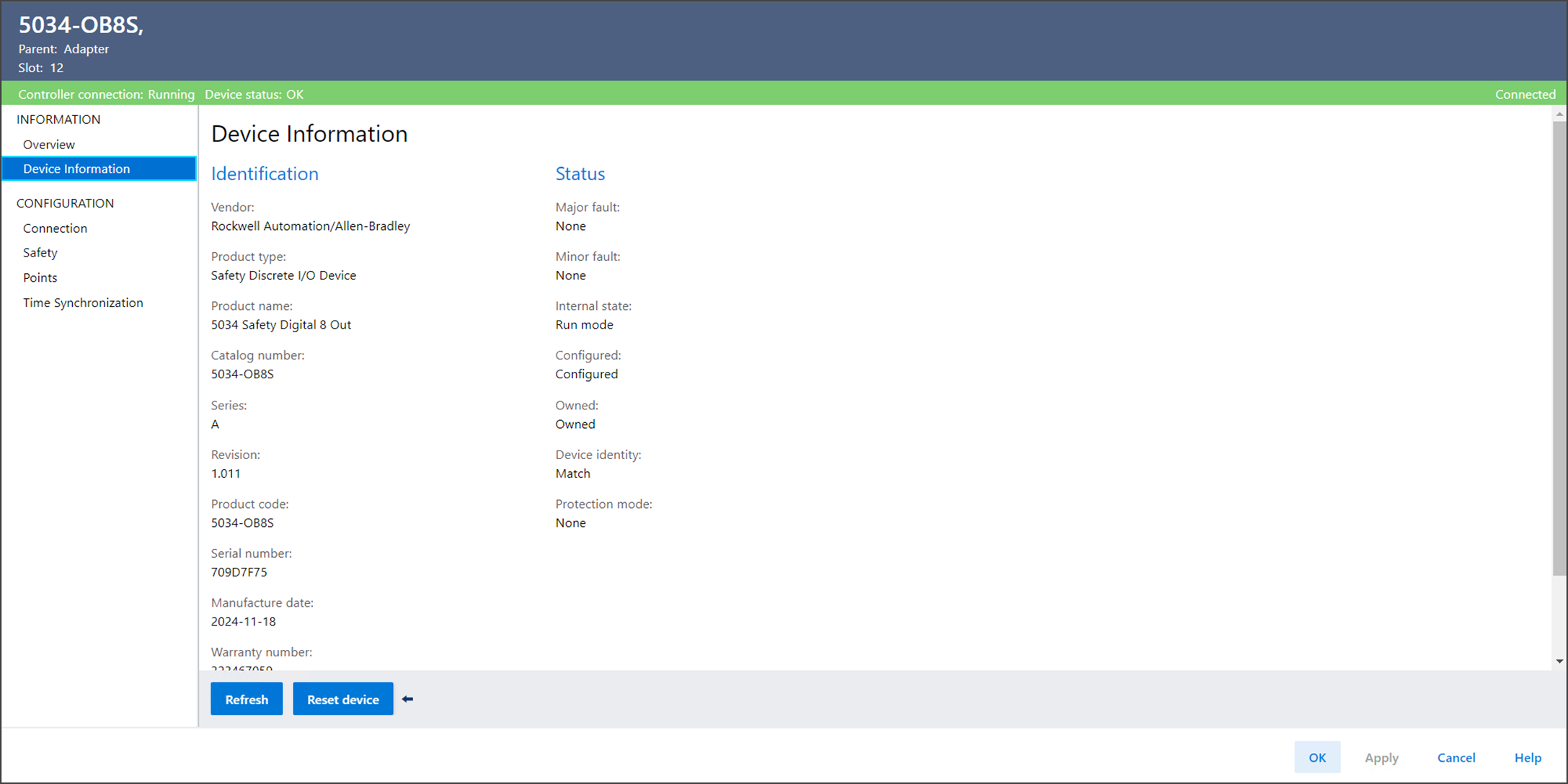
Task: Open the Points configuration page
Action: coord(40,277)
